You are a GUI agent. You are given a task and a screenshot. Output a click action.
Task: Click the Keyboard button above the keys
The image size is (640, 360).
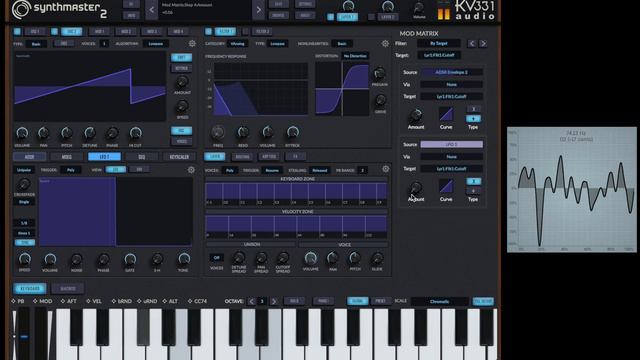30,289
